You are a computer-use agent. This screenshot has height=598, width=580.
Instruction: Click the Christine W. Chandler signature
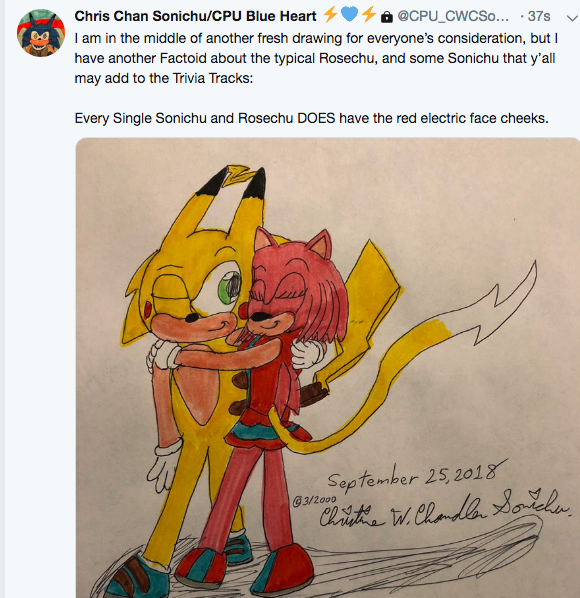tap(445, 510)
